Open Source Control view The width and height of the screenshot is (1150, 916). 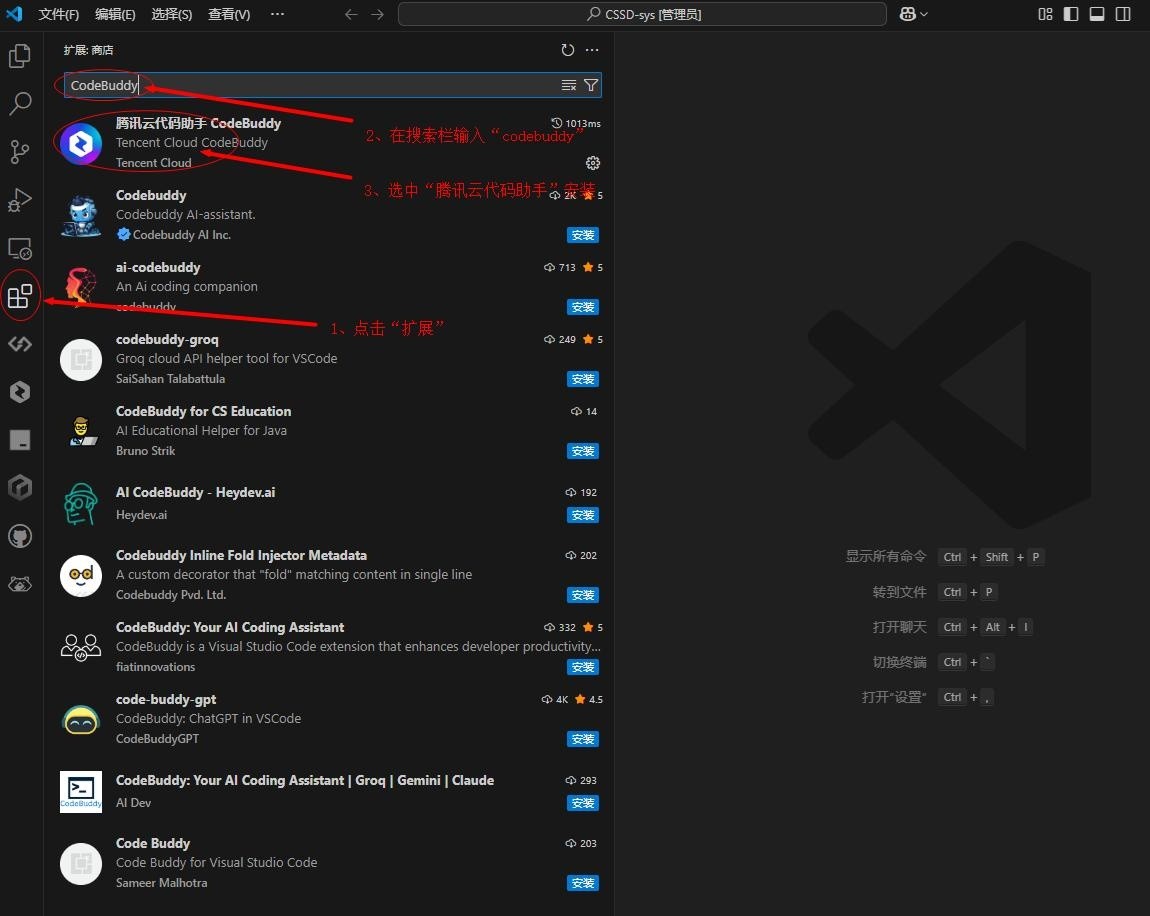coord(20,152)
